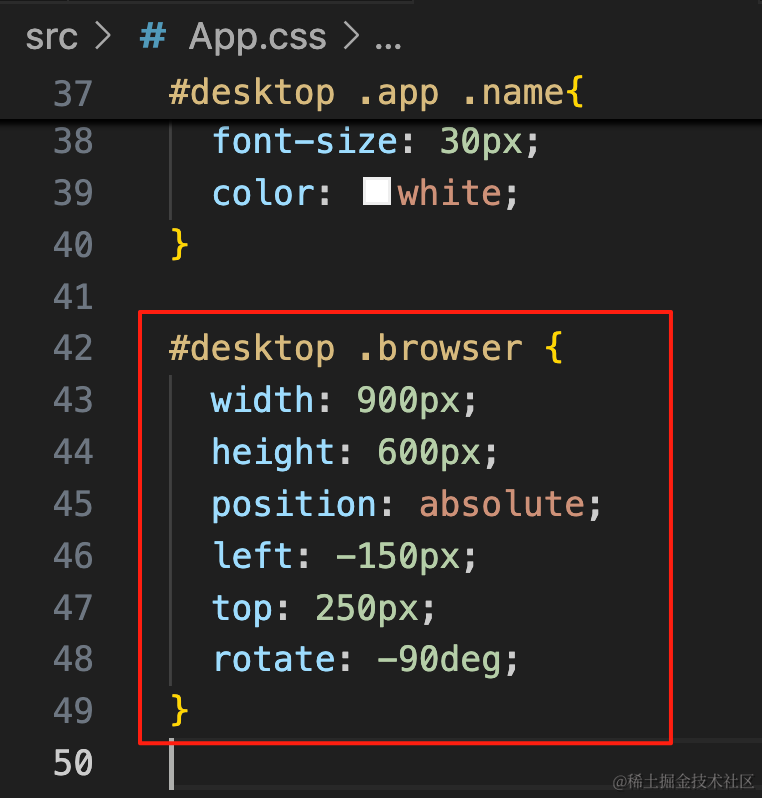Click line number 49 in gutter
Image resolution: width=762 pixels, height=798 pixels.
(x=73, y=711)
